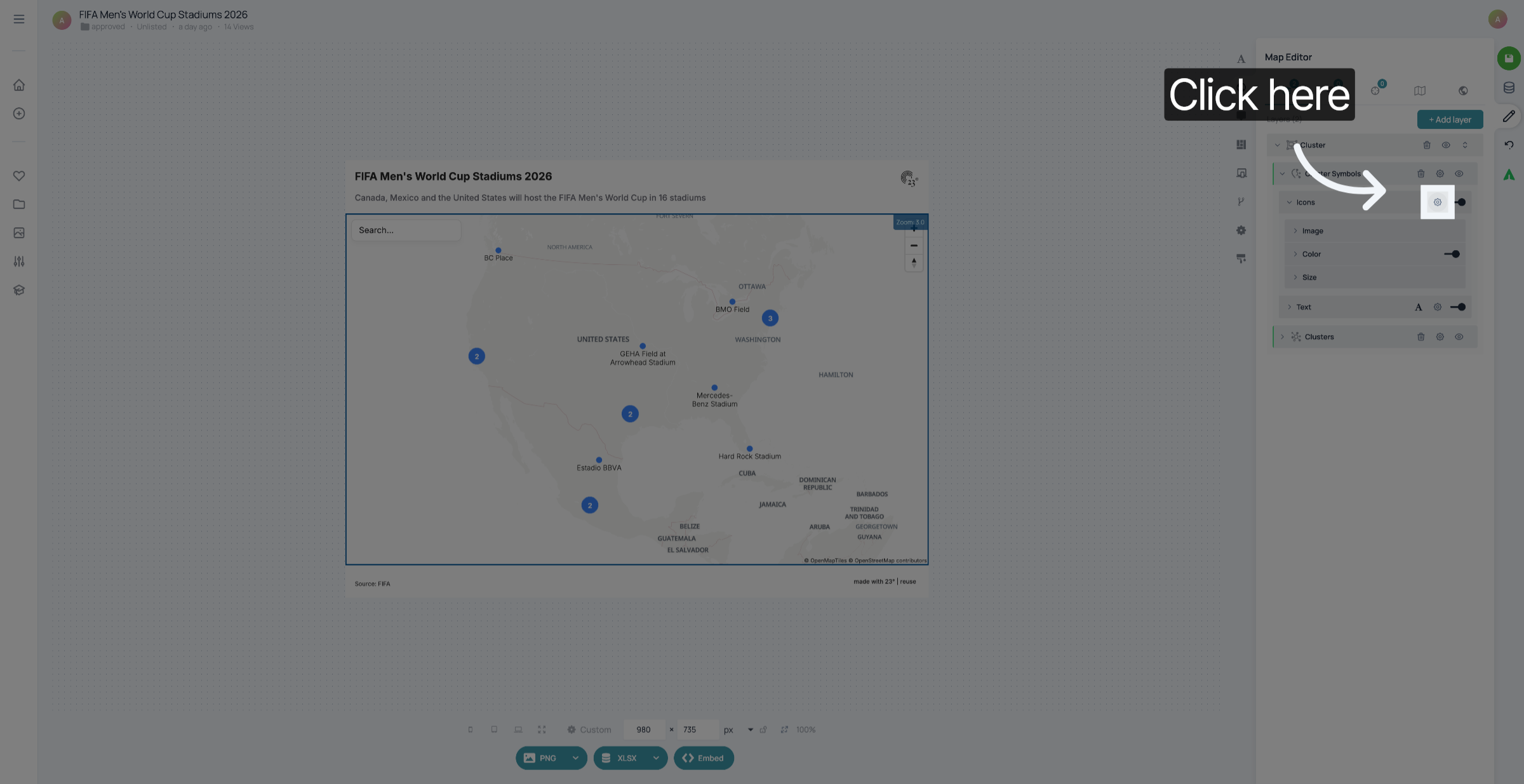Reorder Cluster layer with up-down arrows
The height and width of the screenshot is (784, 1524).
click(x=1465, y=145)
